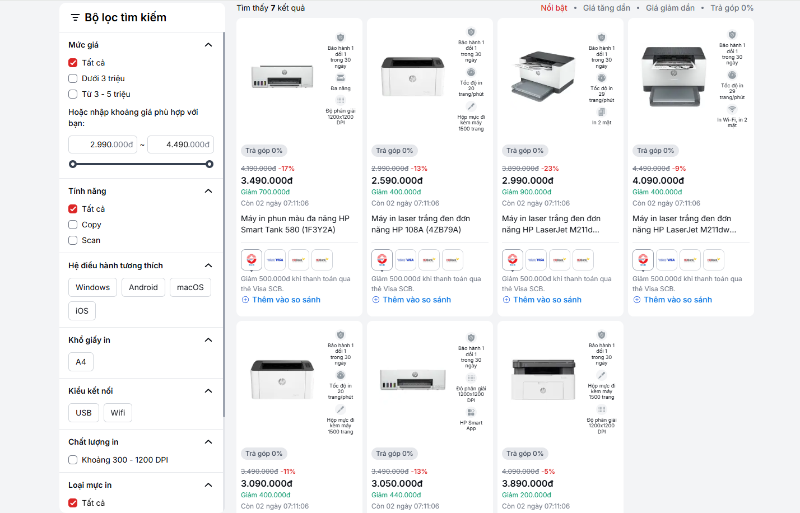The height and width of the screenshot is (513, 800).
Task: Click the filter icon beside Bộ lọc tìm kiếm
Action: pyautogui.click(x=75, y=18)
